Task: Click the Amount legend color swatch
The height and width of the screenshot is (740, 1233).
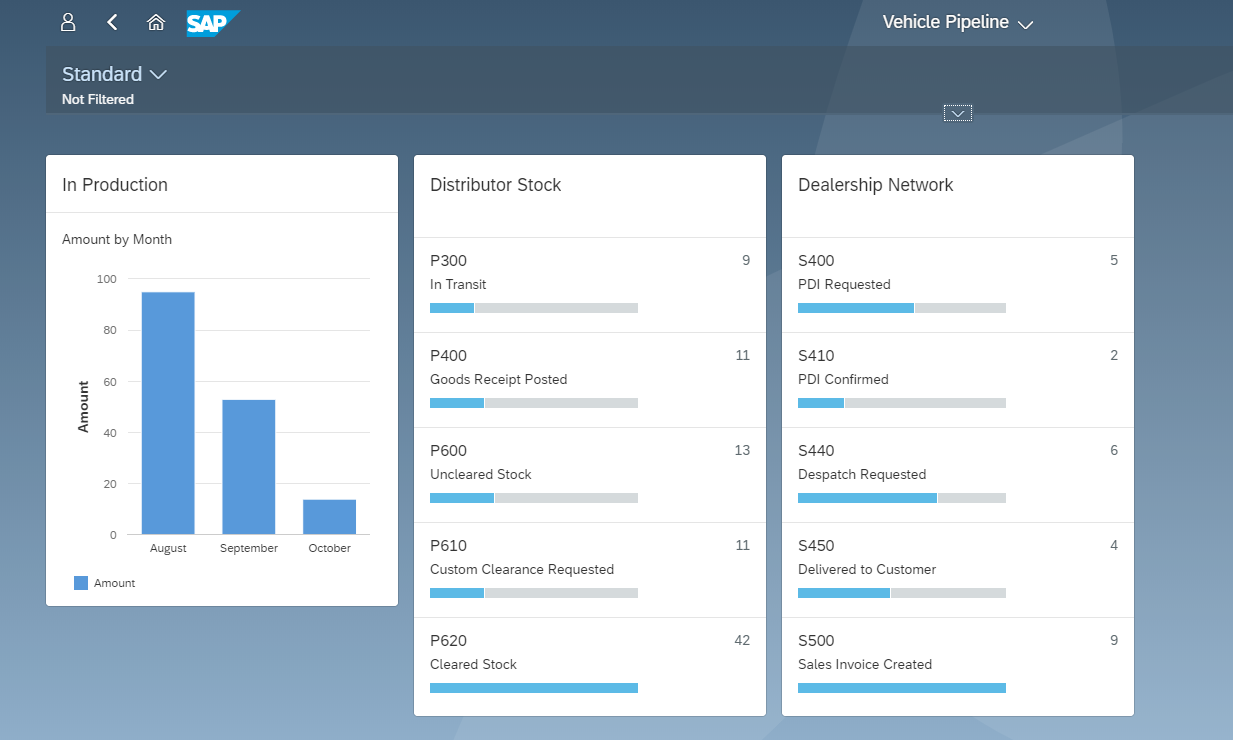Action: [x=81, y=583]
